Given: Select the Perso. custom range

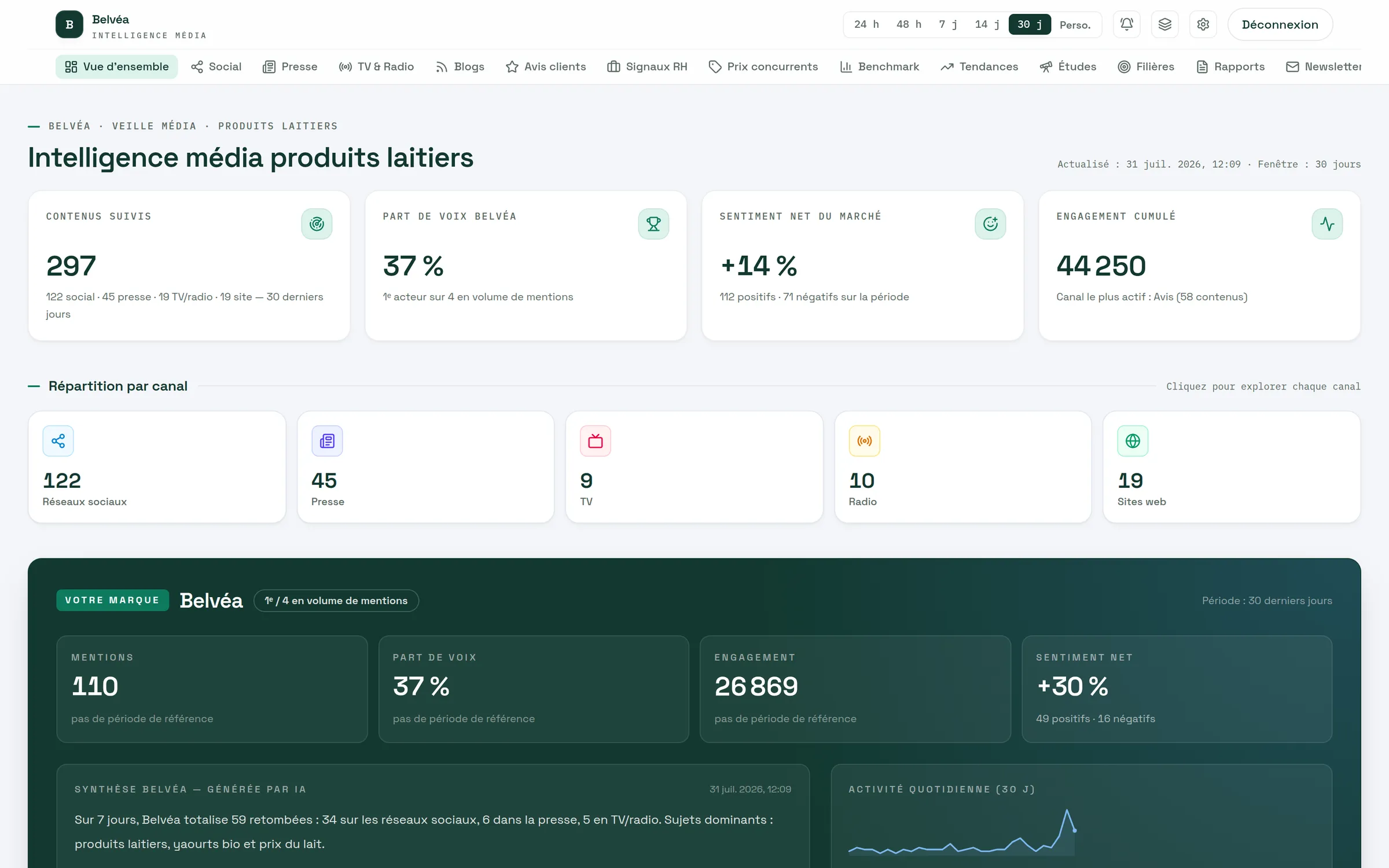Looking at the screenshot, I should (1075, 24).
